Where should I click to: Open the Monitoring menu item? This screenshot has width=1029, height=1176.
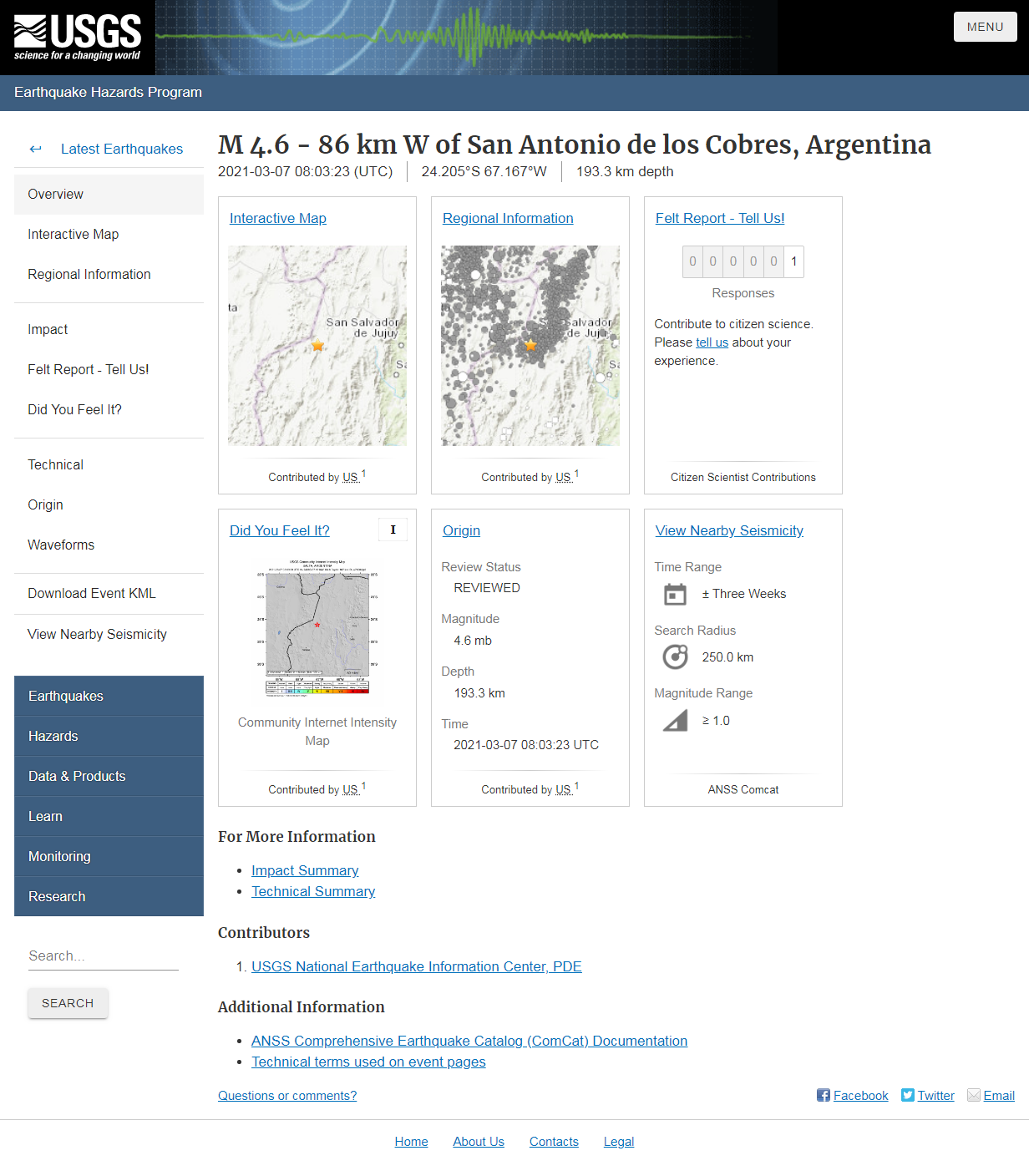click(59, 856)
